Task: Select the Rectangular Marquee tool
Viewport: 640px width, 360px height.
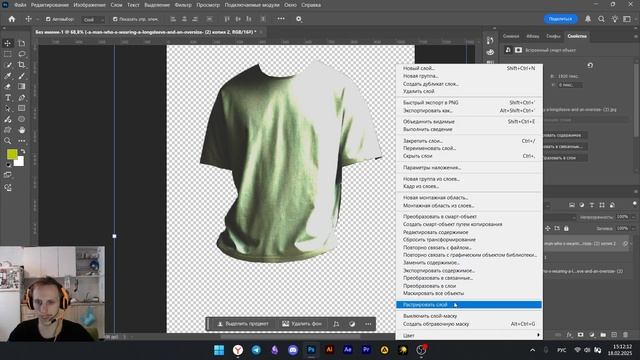Action: pos(8,54)
